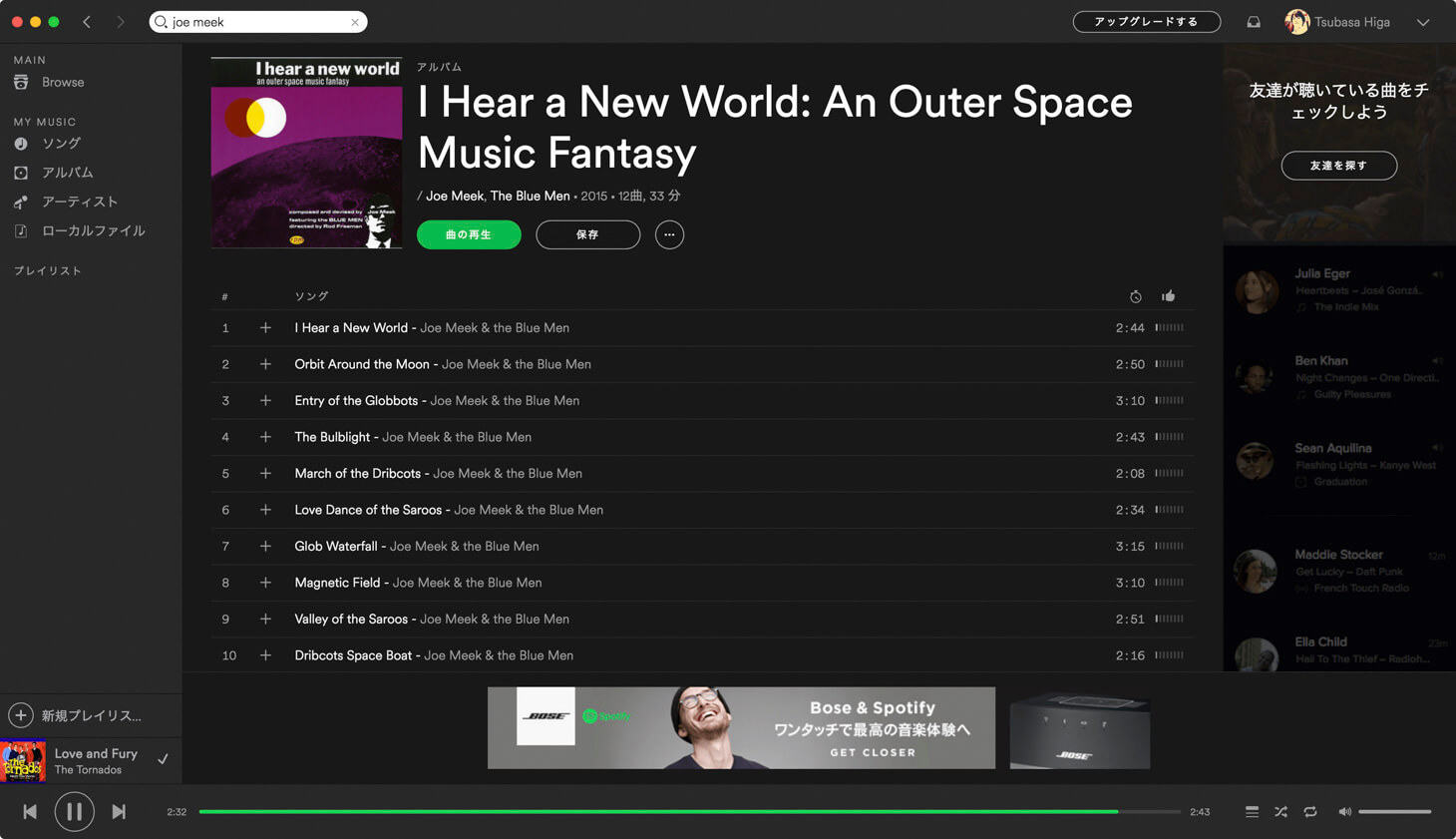The height and width of the screenshot is (839, 1456).
Task: Add The Bulblight to library
Action: [265, 437]
